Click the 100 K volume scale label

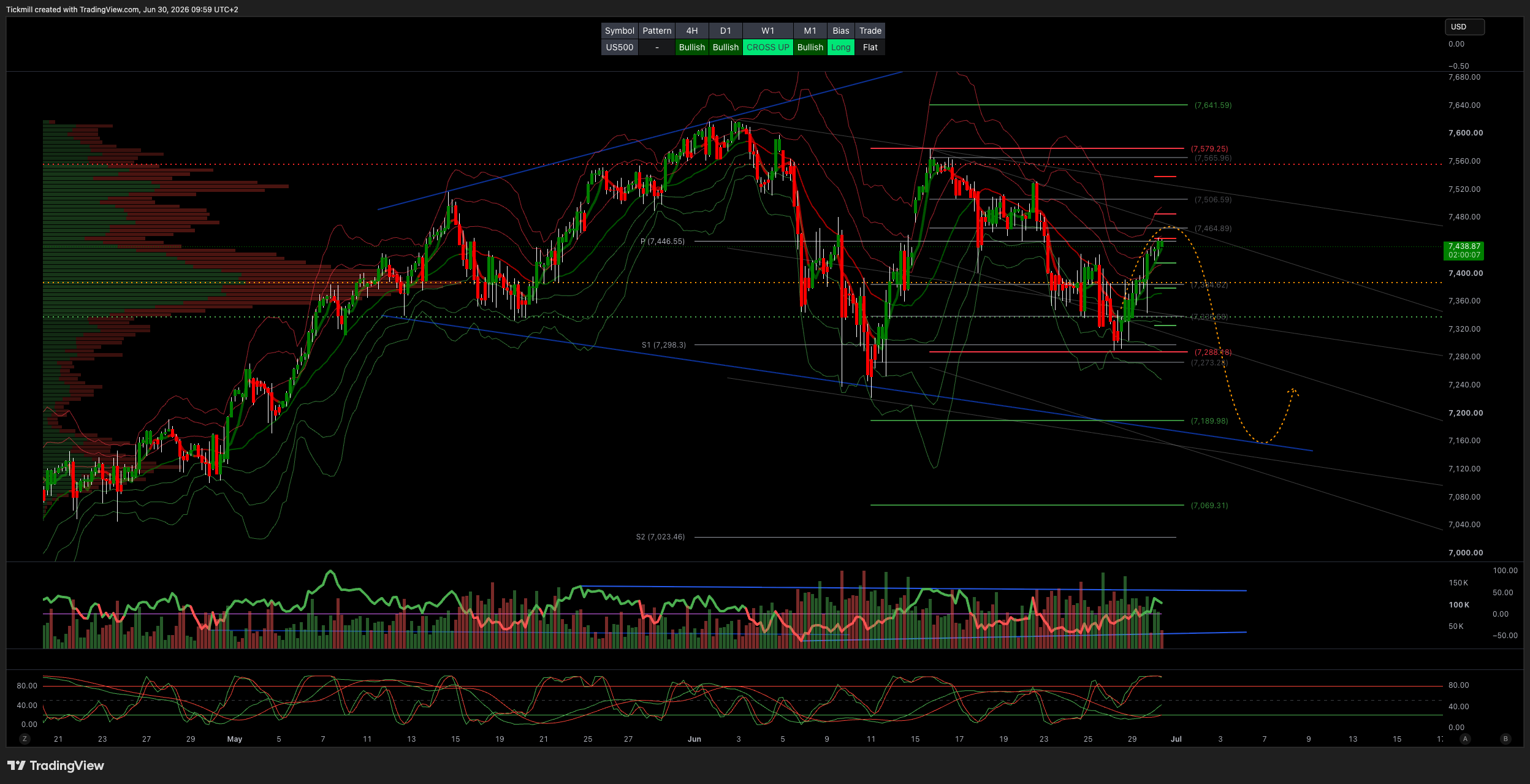(1459, 605)
